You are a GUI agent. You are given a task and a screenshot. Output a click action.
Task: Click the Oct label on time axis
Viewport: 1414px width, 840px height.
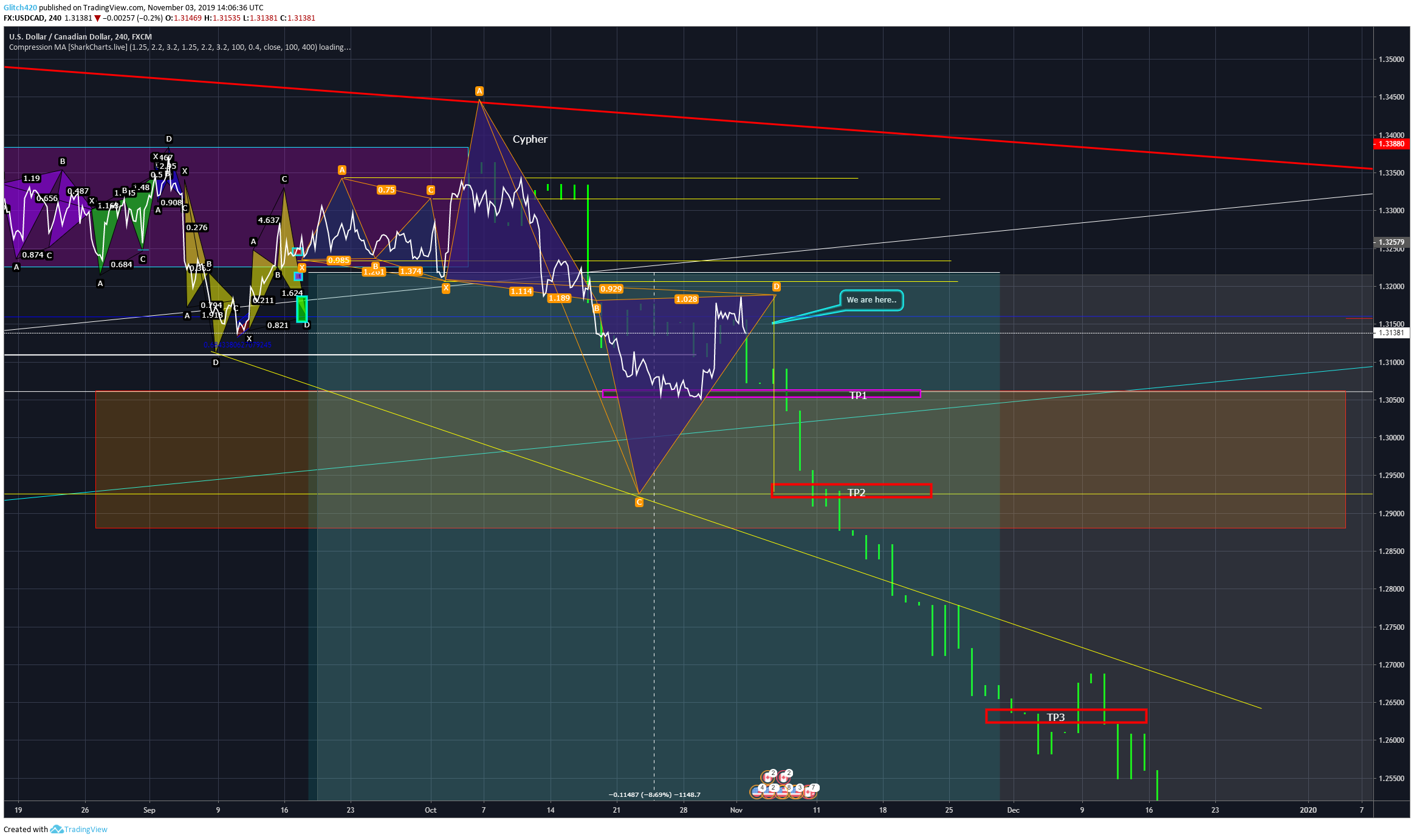(431, 810)
